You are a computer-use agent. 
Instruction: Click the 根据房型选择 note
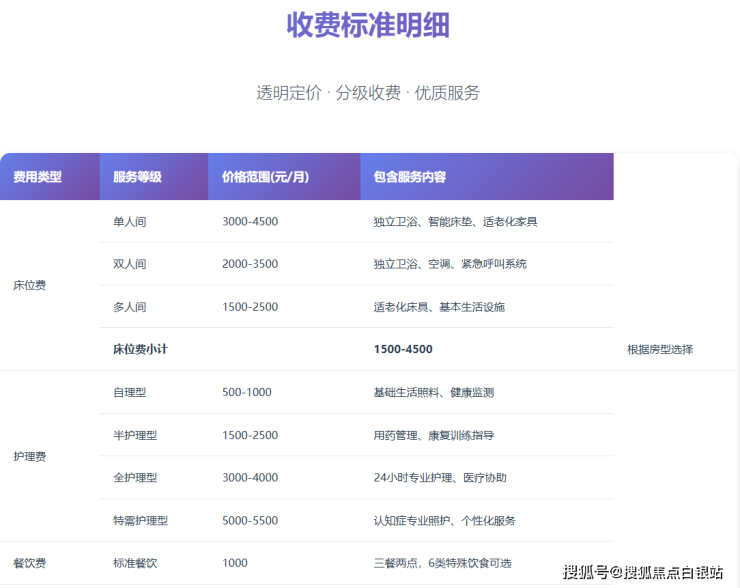(x=660, y=349)
